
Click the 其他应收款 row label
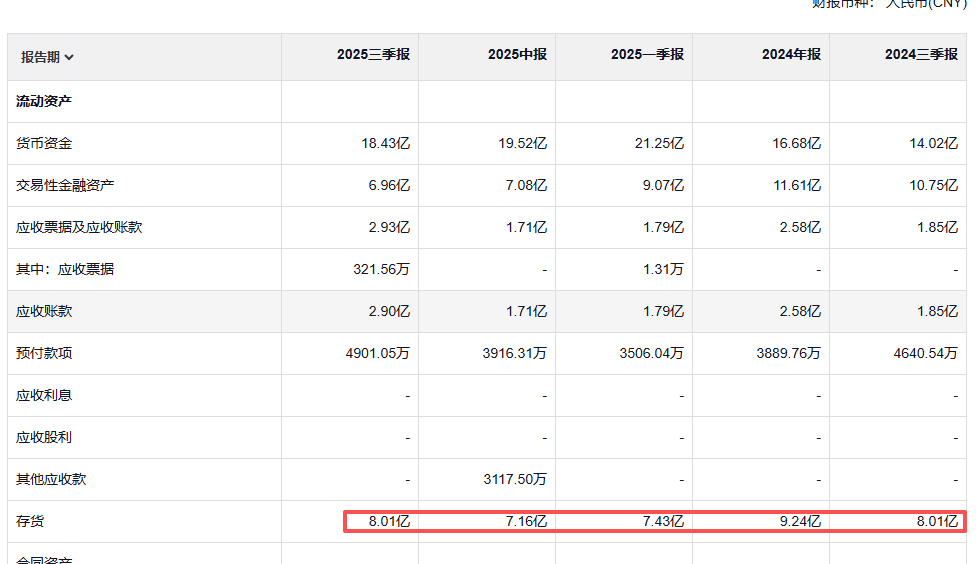(51, 479)
